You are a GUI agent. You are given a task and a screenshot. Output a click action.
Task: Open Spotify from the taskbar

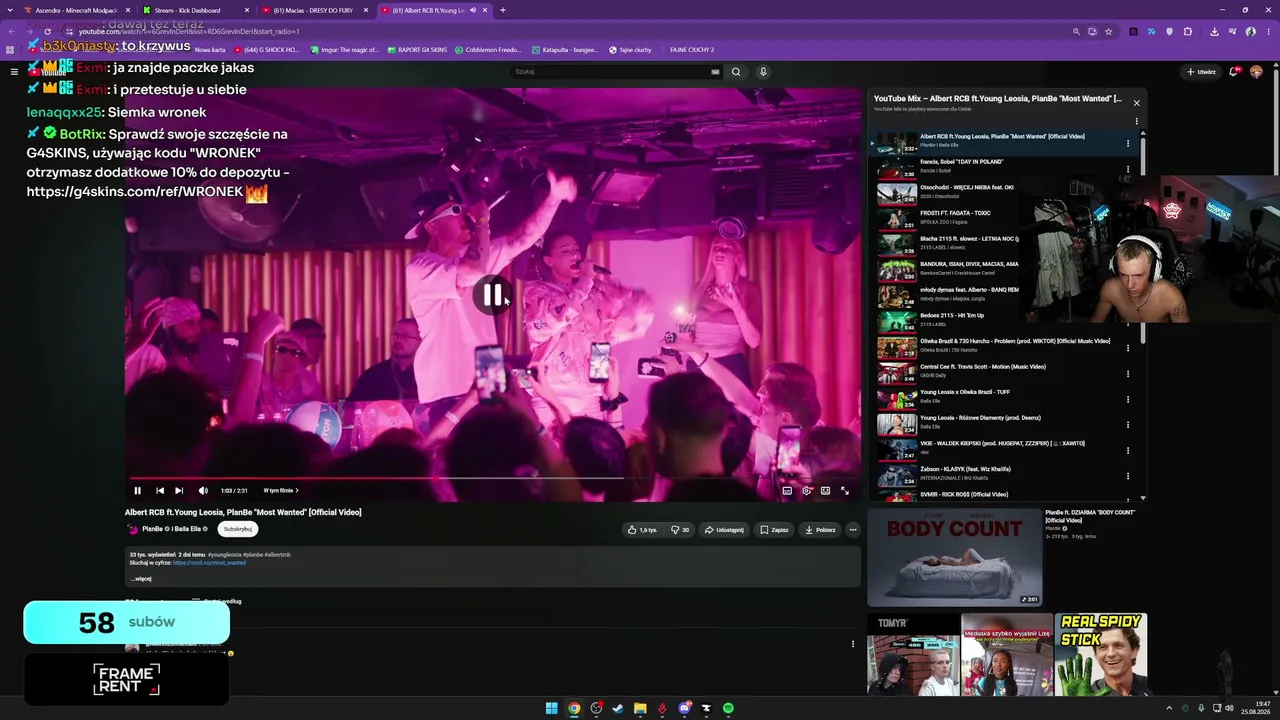click(x=728, y=708)
